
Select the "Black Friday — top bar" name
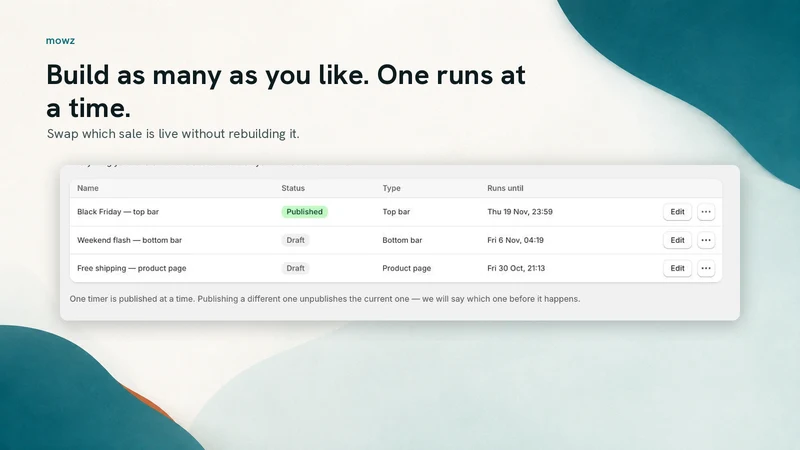(x=118, y=212)
